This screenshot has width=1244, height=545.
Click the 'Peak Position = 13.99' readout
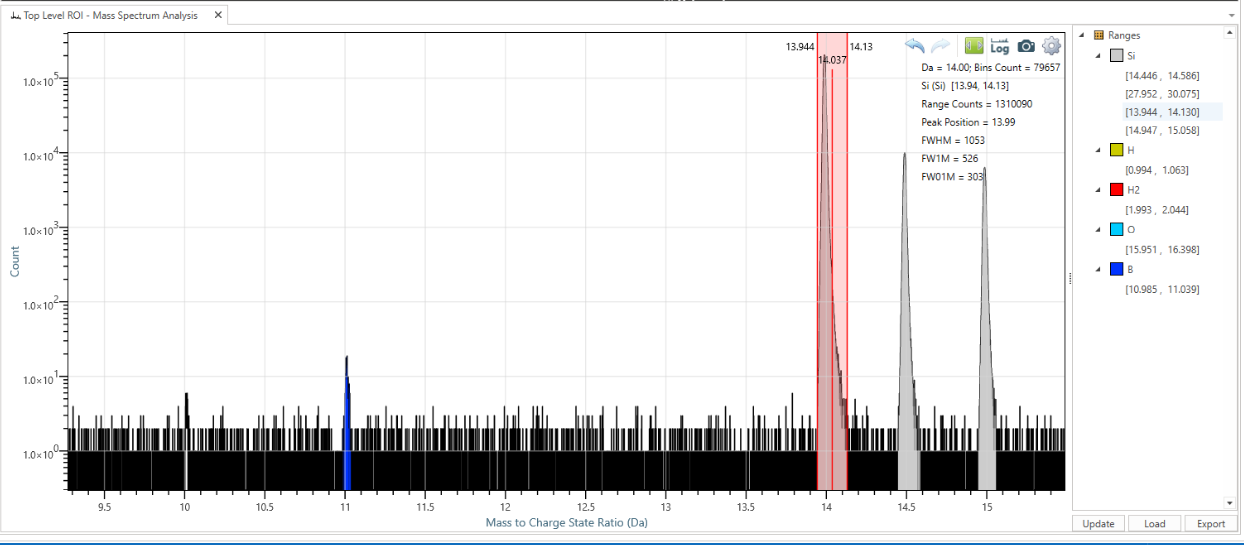(x=968, y=122)
